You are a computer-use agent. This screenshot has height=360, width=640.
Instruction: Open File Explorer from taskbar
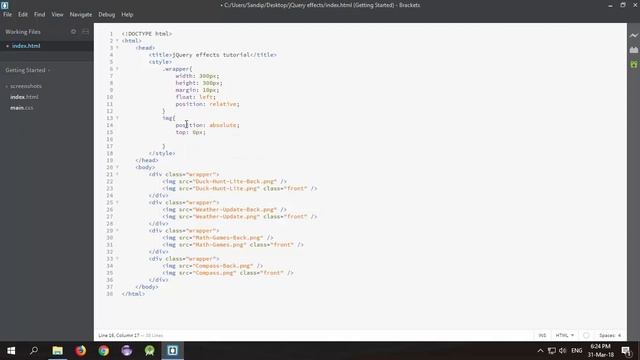click(57, 351)
